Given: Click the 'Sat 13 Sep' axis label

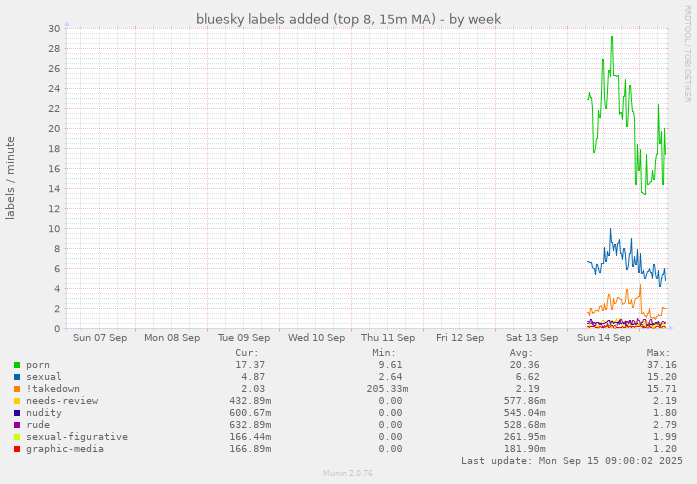Looking at the screenshot, I should [x=532, y=338].
